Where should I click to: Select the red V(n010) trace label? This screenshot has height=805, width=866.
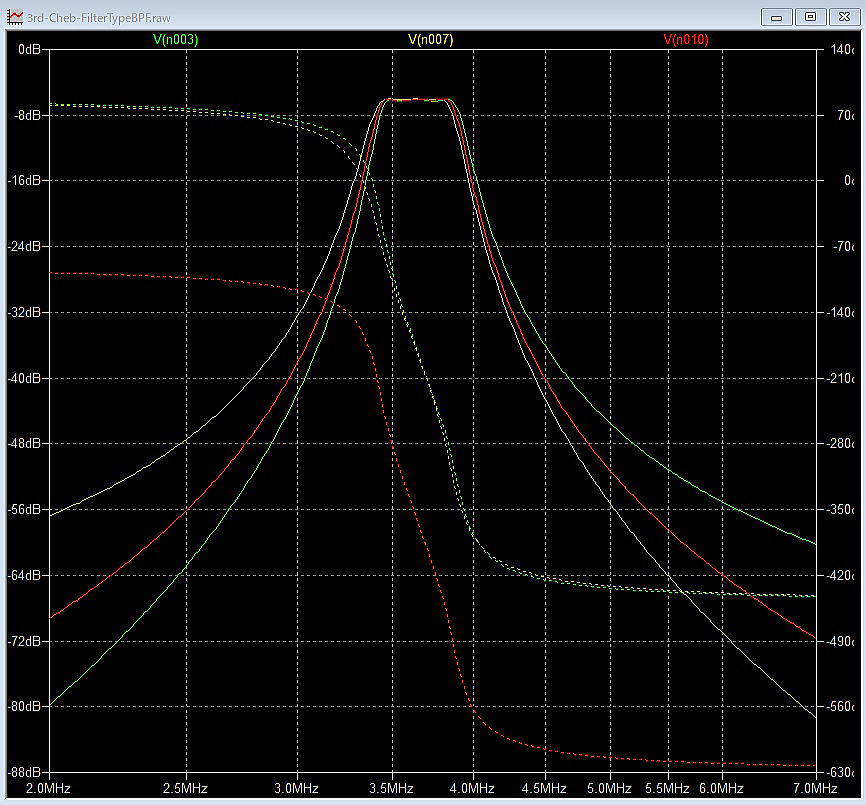685,40
